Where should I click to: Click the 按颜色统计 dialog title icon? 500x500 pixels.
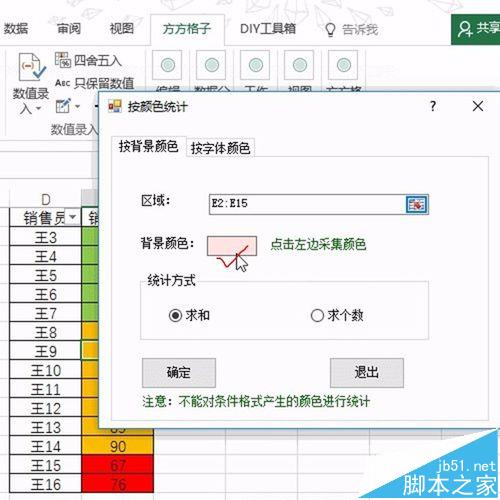115,106
